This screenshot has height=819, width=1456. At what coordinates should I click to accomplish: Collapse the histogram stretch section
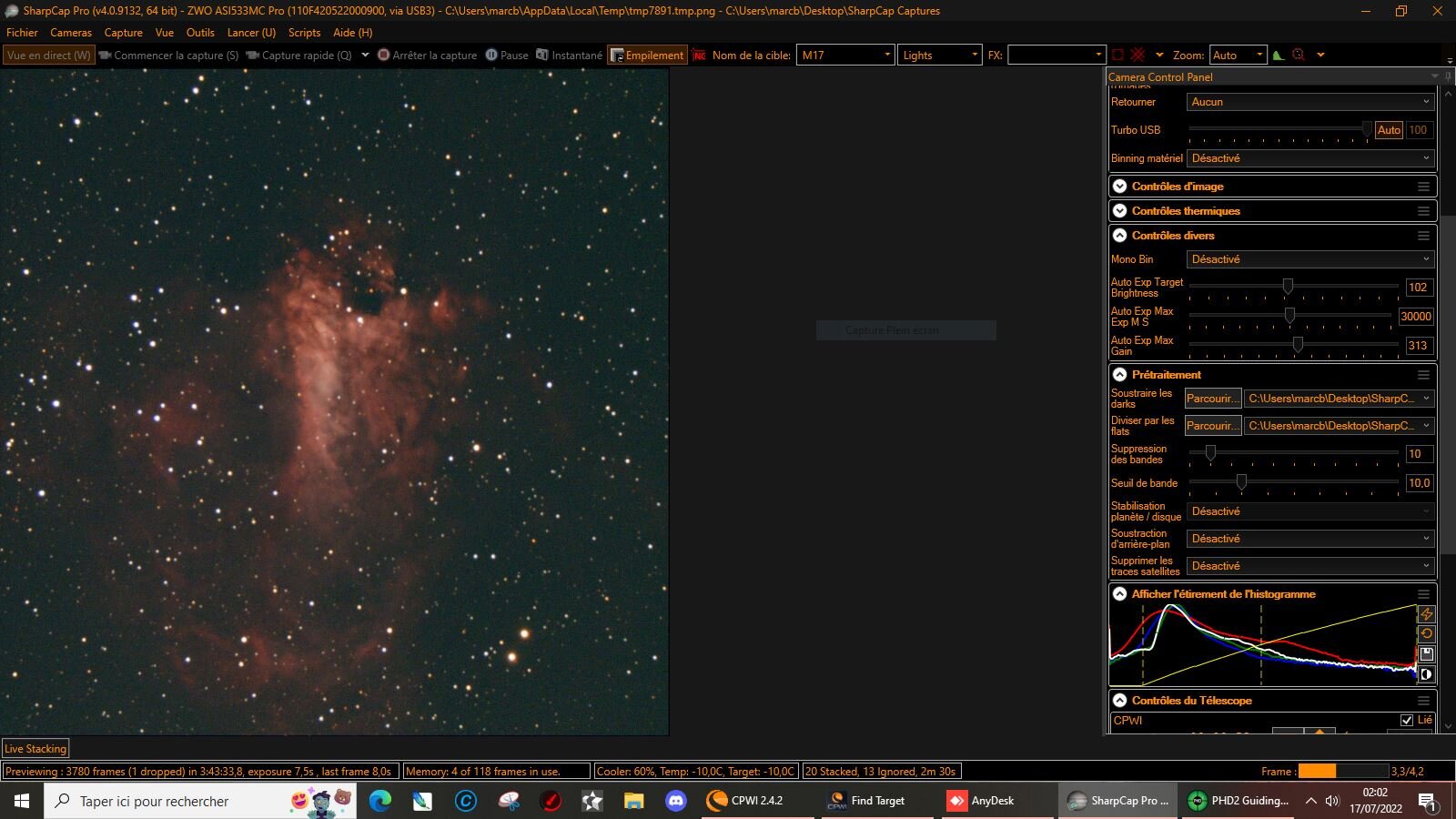[1120, 594]
